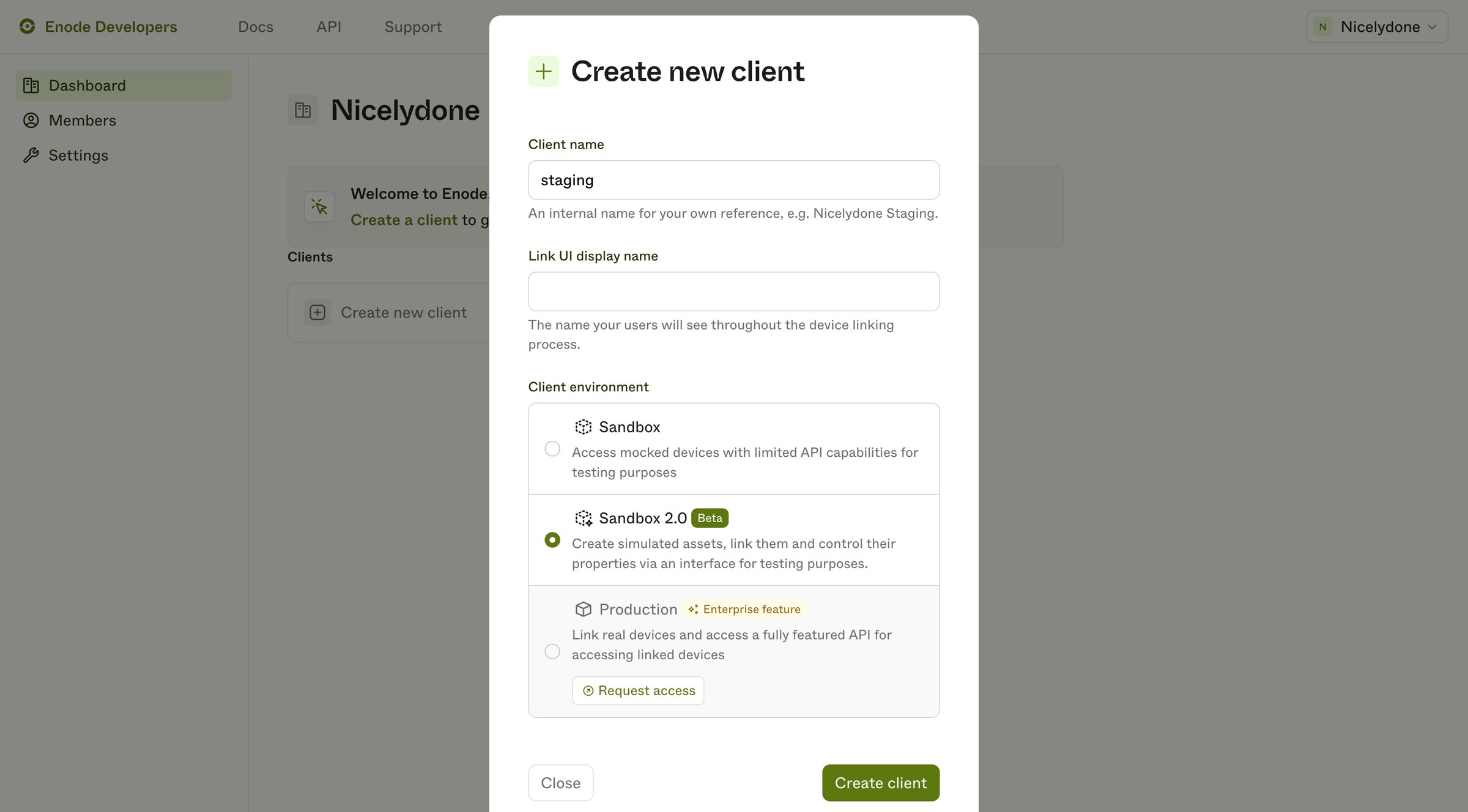Open the Docs menu item
This screenshot has width=1468, height=812.
(256, 26)
